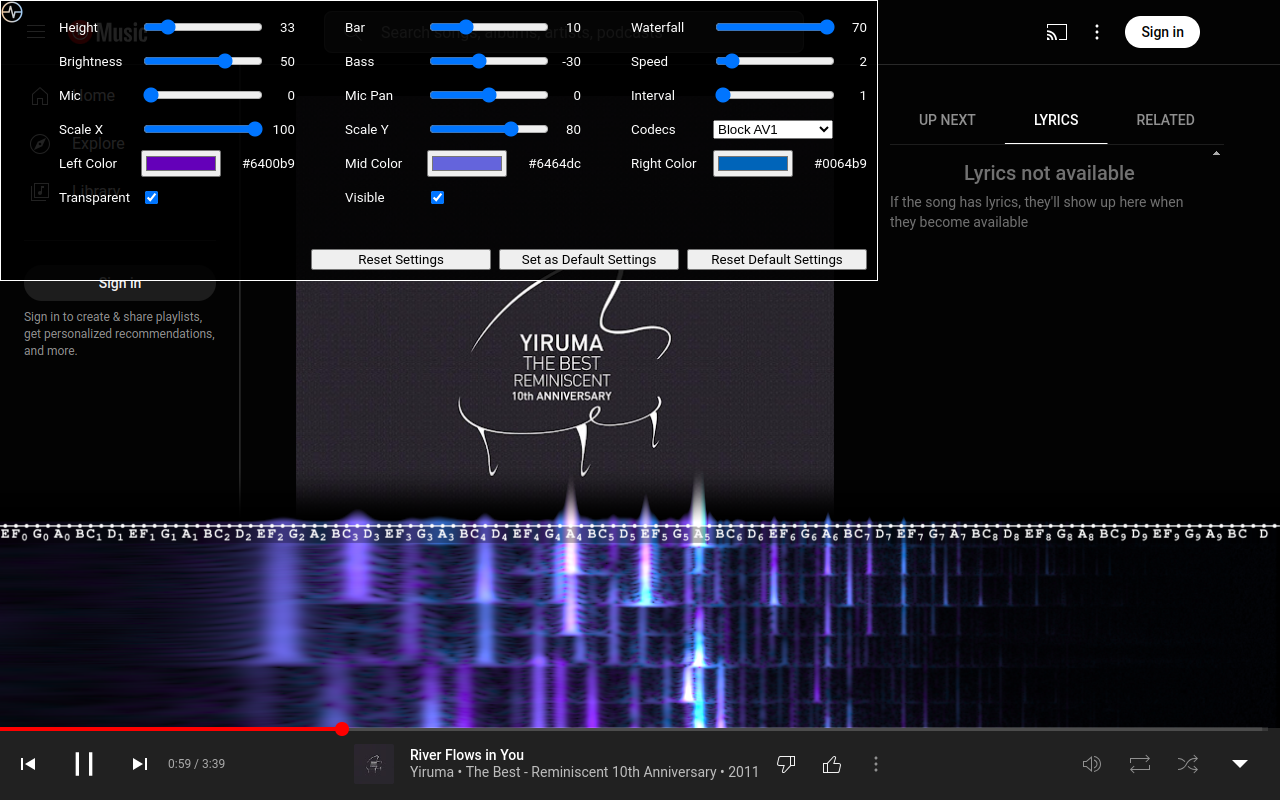Image resolution: width=1280 pixels, height=800 pixels.
Task: Click the 0:59 / 3:39 time display
Action: click(x=196, y=764)
